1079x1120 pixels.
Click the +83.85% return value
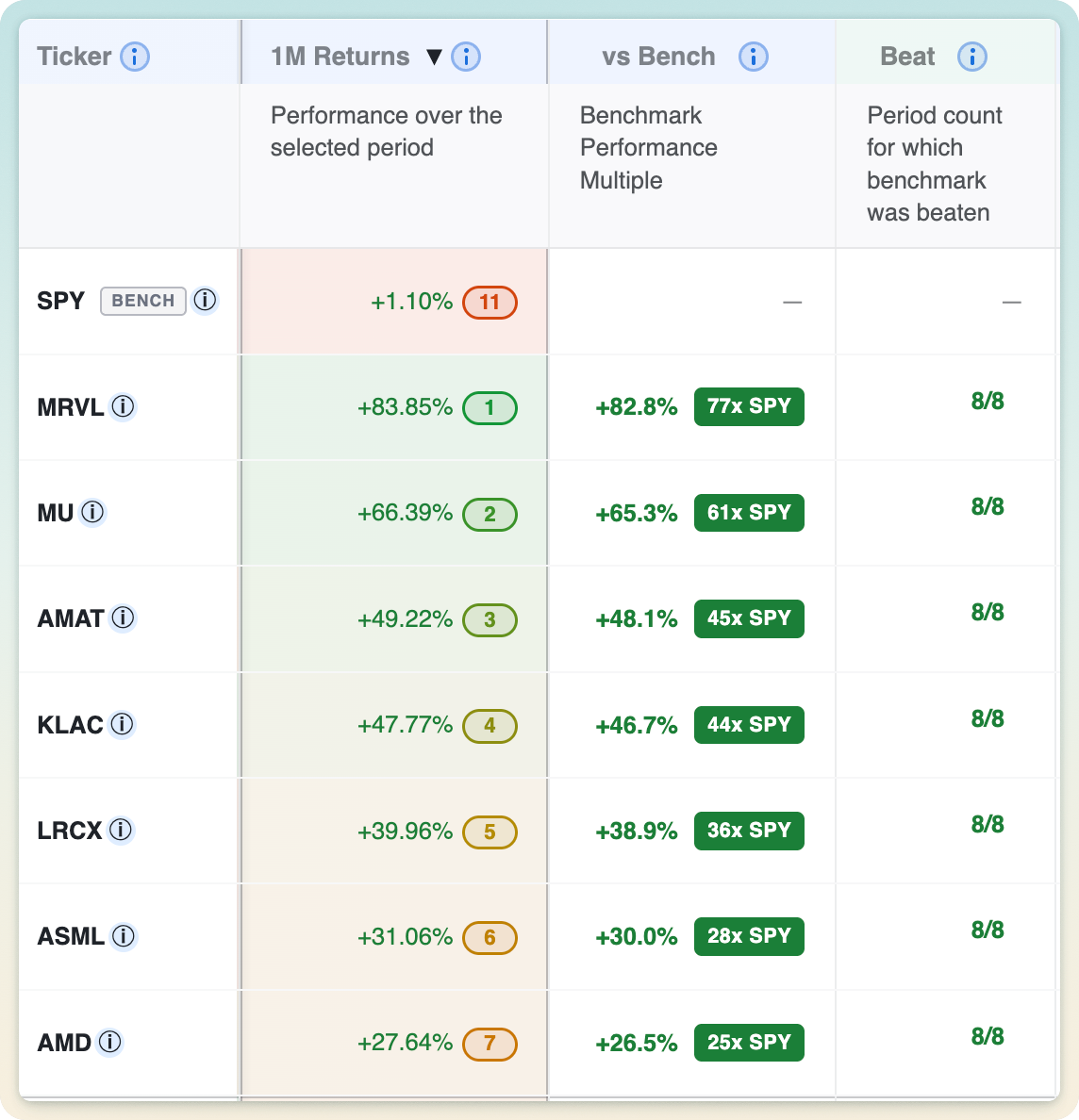coord(406,407)
